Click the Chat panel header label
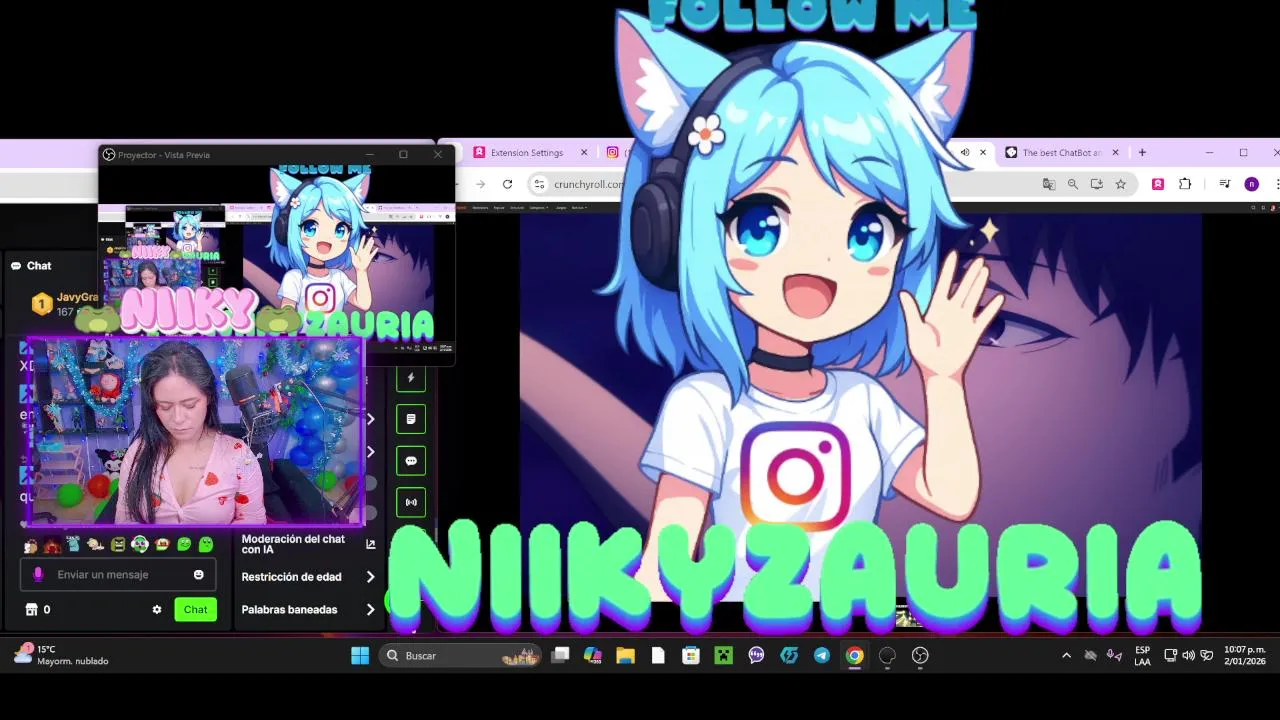The height and width of the screenshot is (720, 1280). pos(39,266)
